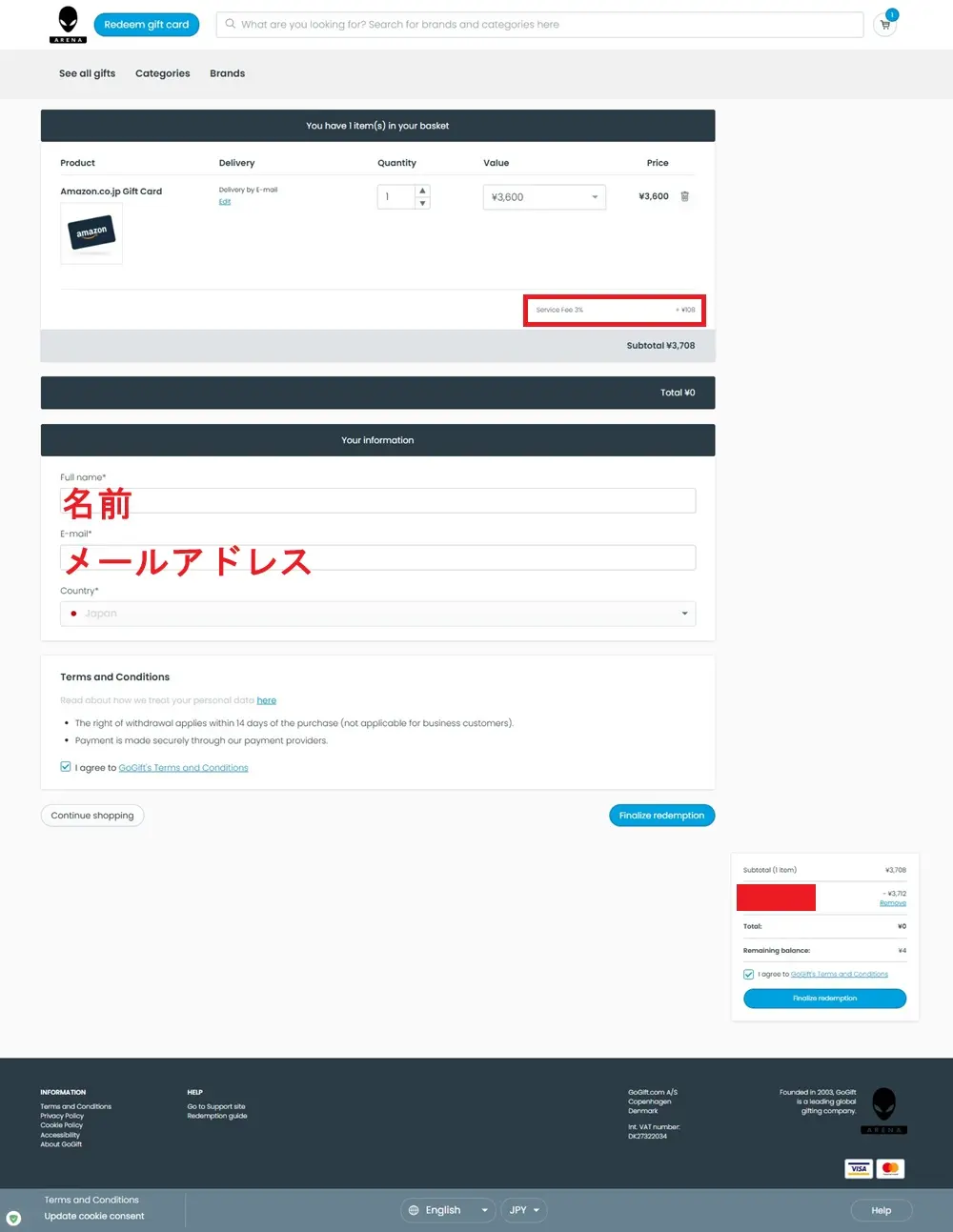This screenshot has width=953, height=1232.
Task: Select Categories in the navigation bar
Action: (x=162, y=73)
